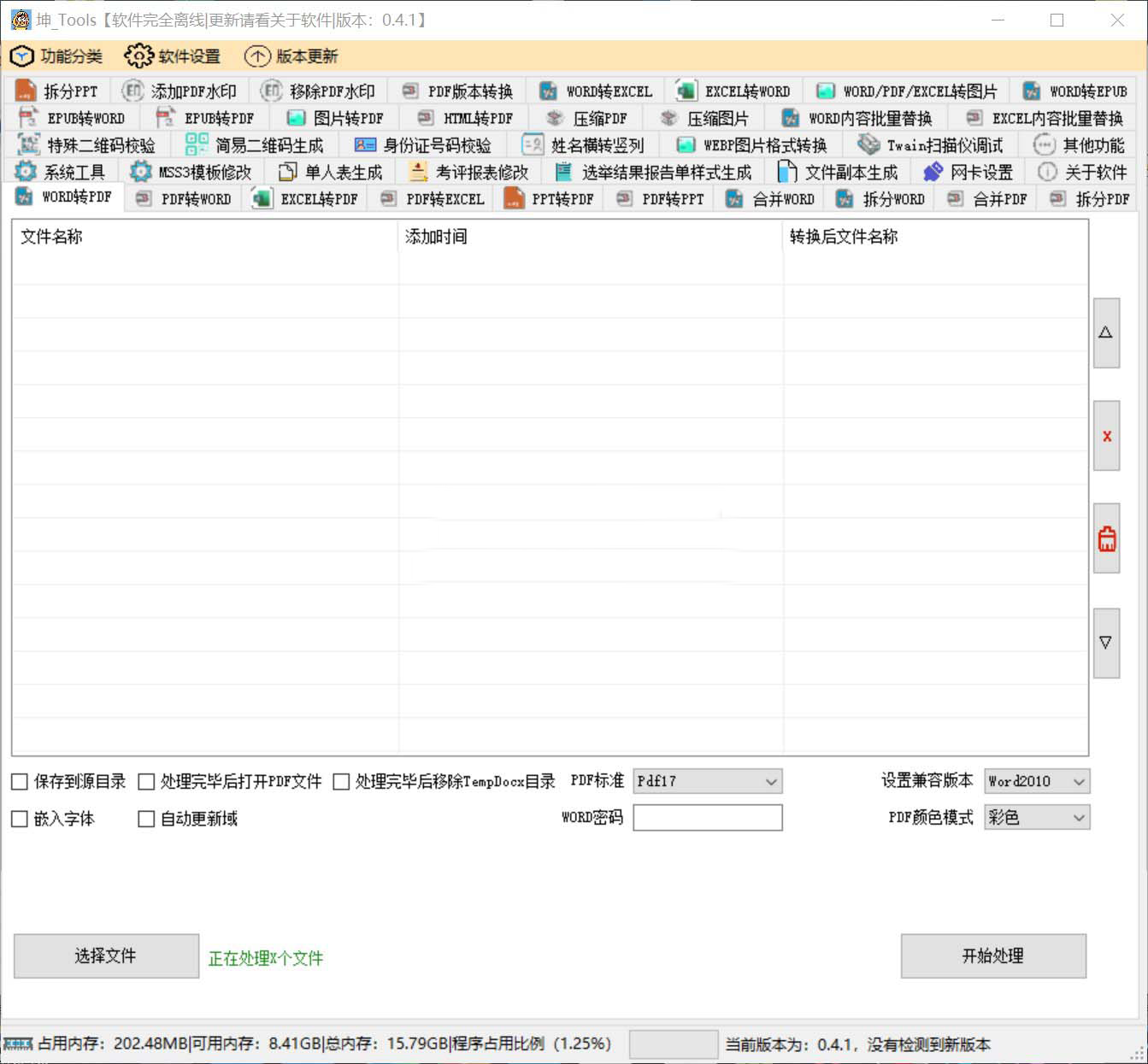This screenshot has width=1148, height=1064.
Task: Click the 选择文件 button
Action: tap(106, 956)
